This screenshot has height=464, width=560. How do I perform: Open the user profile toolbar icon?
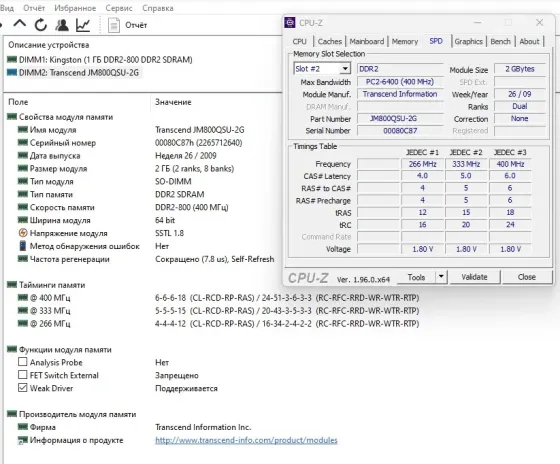62,25
